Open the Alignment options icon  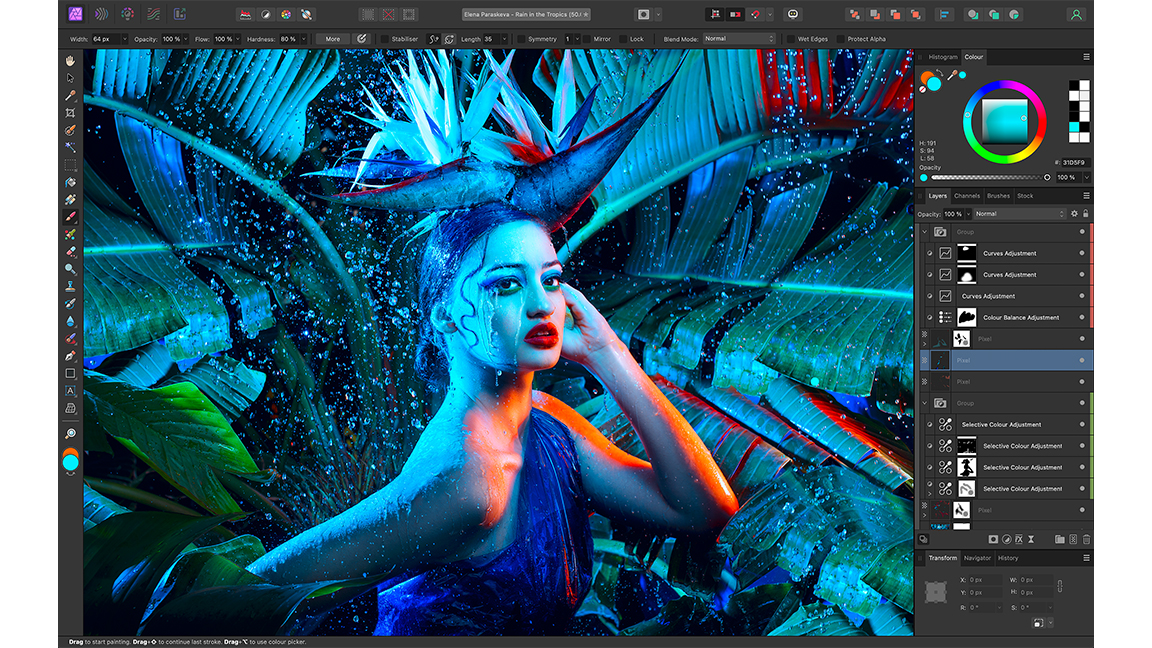[x=944, y=15]
